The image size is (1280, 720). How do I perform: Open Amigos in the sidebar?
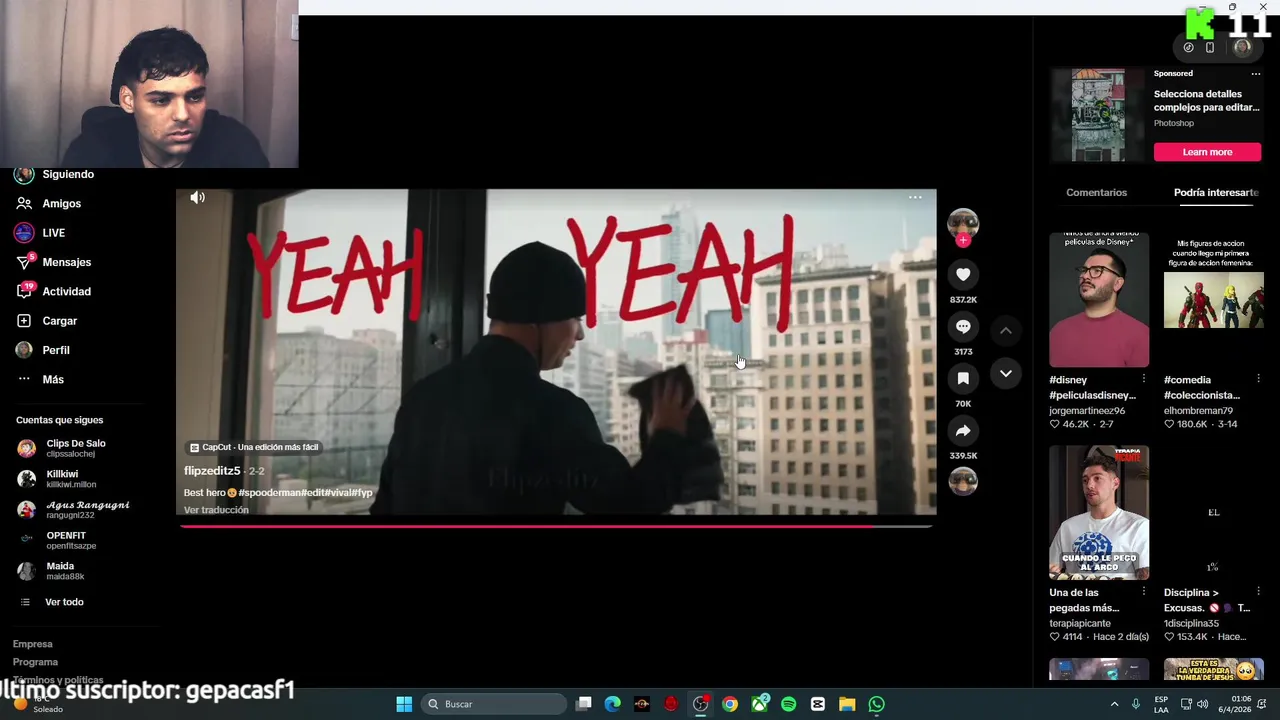pyautogui.click(x=61, y=203)
